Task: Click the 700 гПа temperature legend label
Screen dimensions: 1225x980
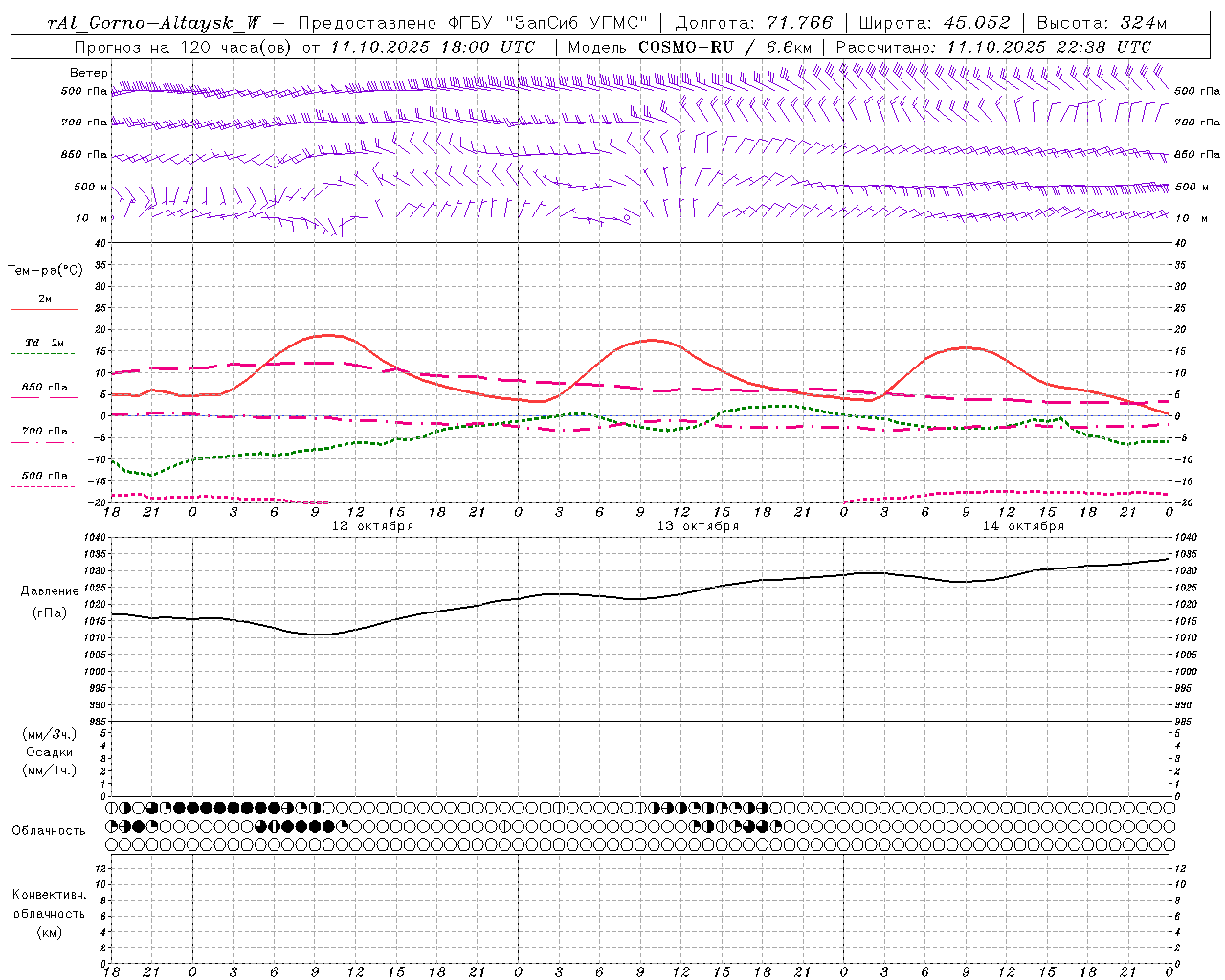Action: click(45, 431)
